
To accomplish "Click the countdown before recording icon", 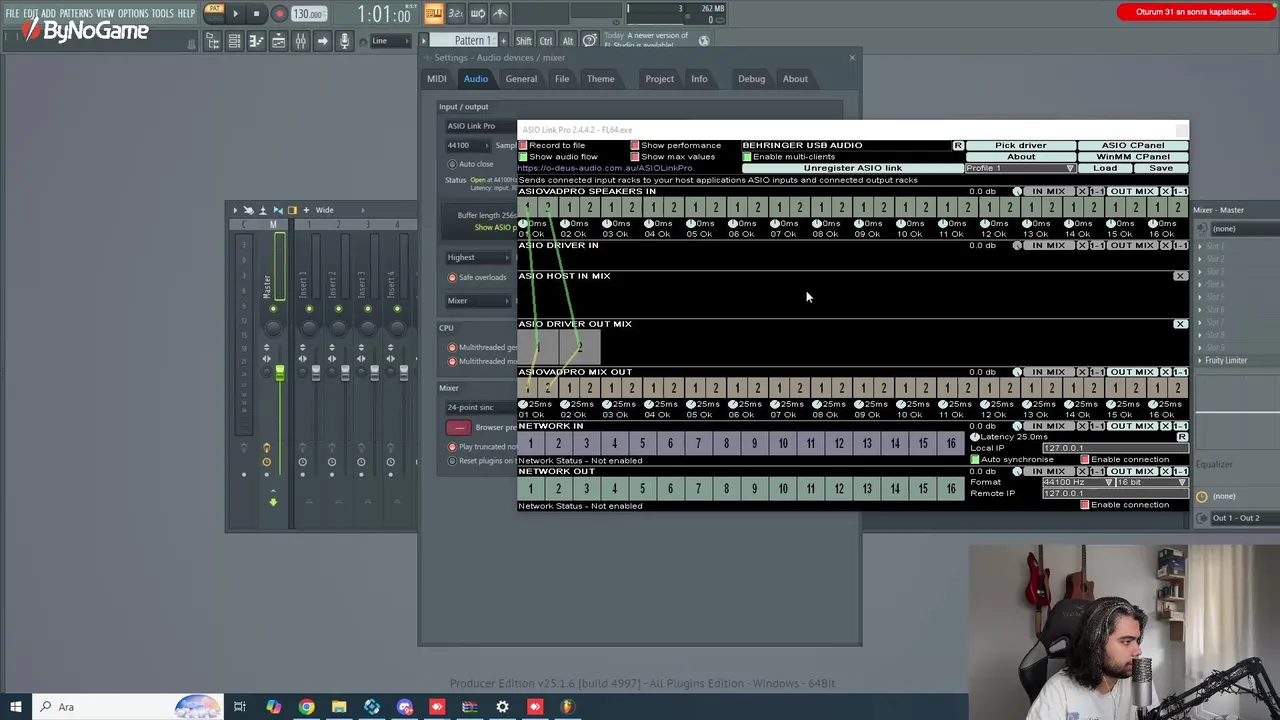I will [455, 13].
